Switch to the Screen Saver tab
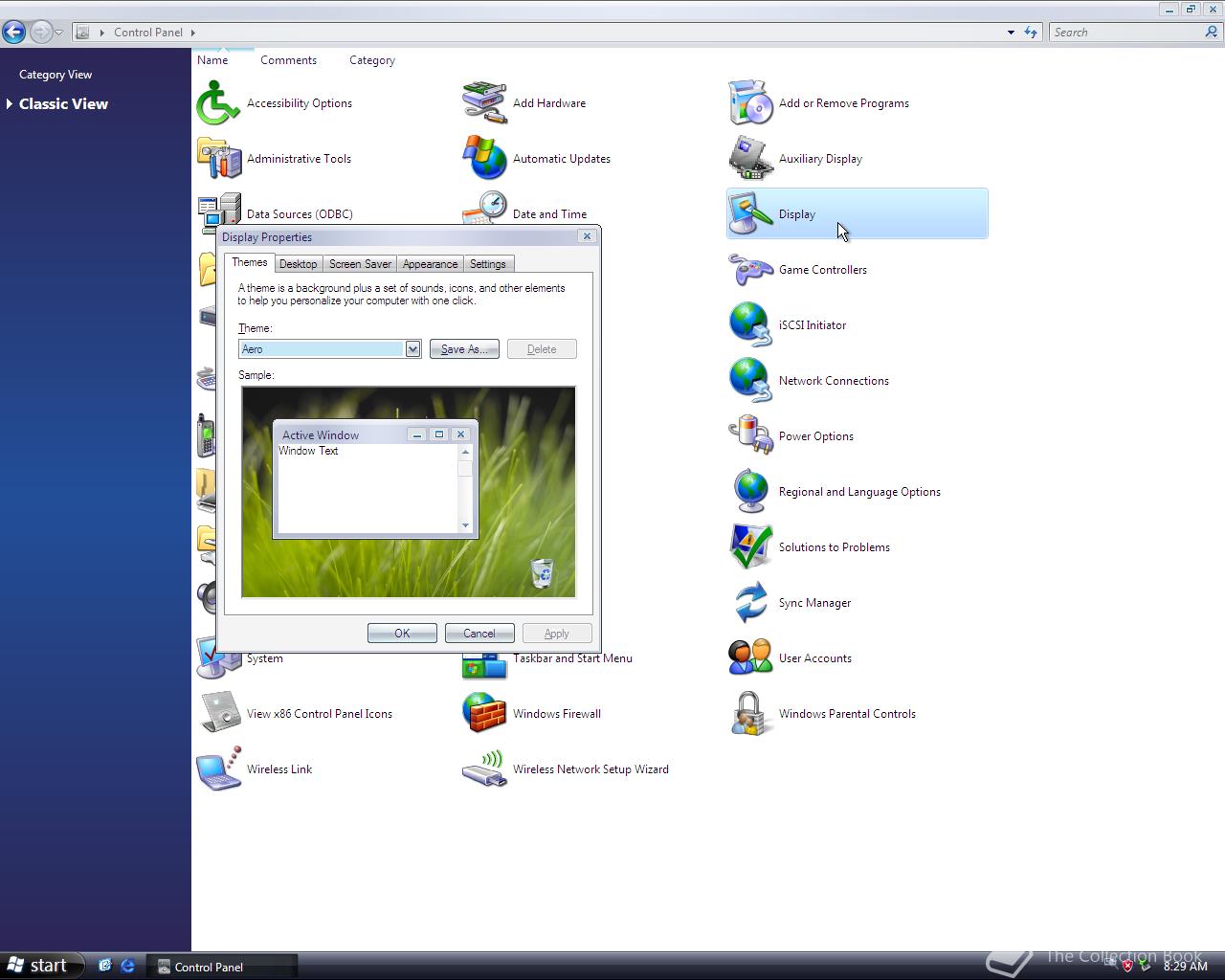Image resolution: width=1225 pixels, height=980 pixels. pos(360,264)
